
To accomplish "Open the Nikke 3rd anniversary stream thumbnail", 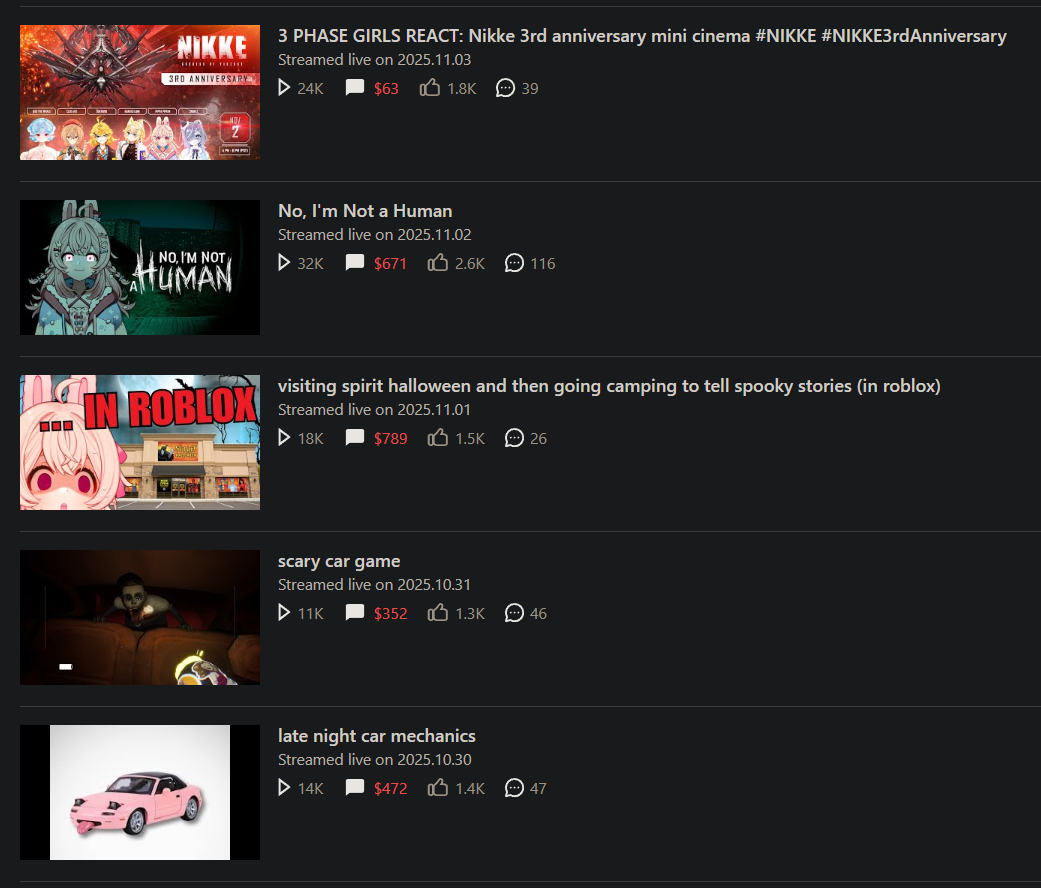I will click(x=140, y=92).
